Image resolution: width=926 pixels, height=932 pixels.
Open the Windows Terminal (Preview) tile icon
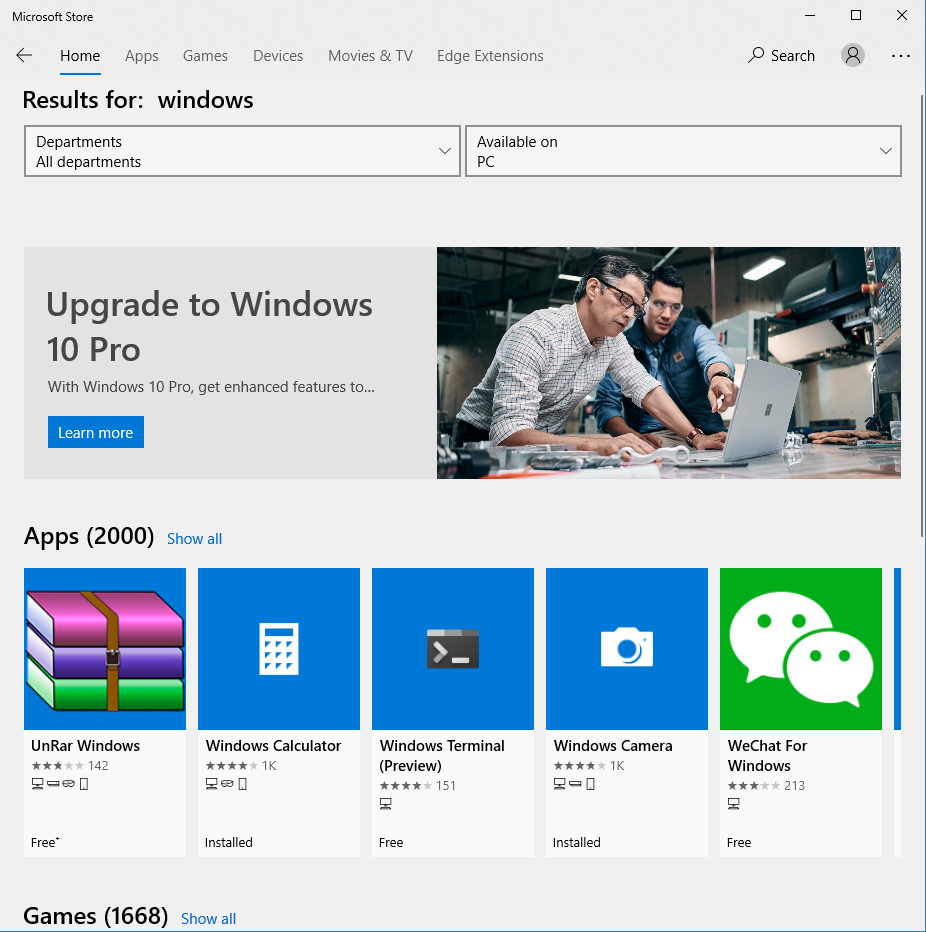point(453,648)
